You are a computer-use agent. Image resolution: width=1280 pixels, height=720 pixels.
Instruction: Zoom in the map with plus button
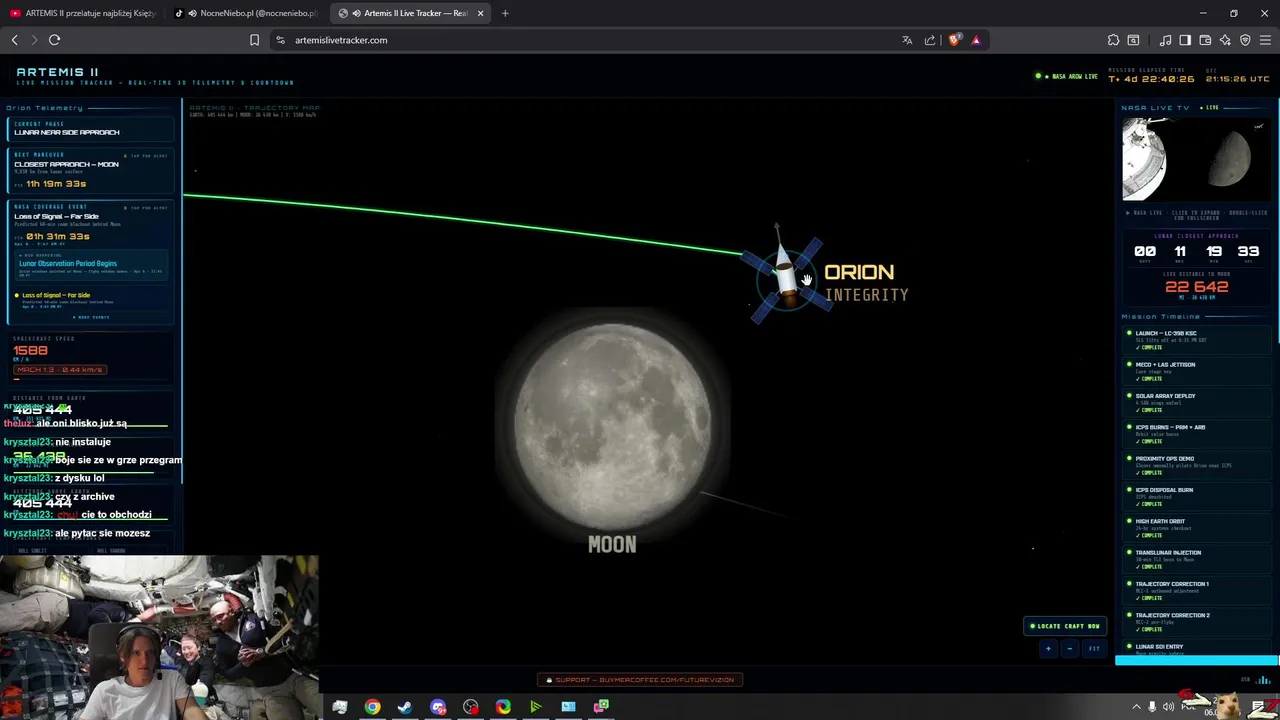point(1048,649)
